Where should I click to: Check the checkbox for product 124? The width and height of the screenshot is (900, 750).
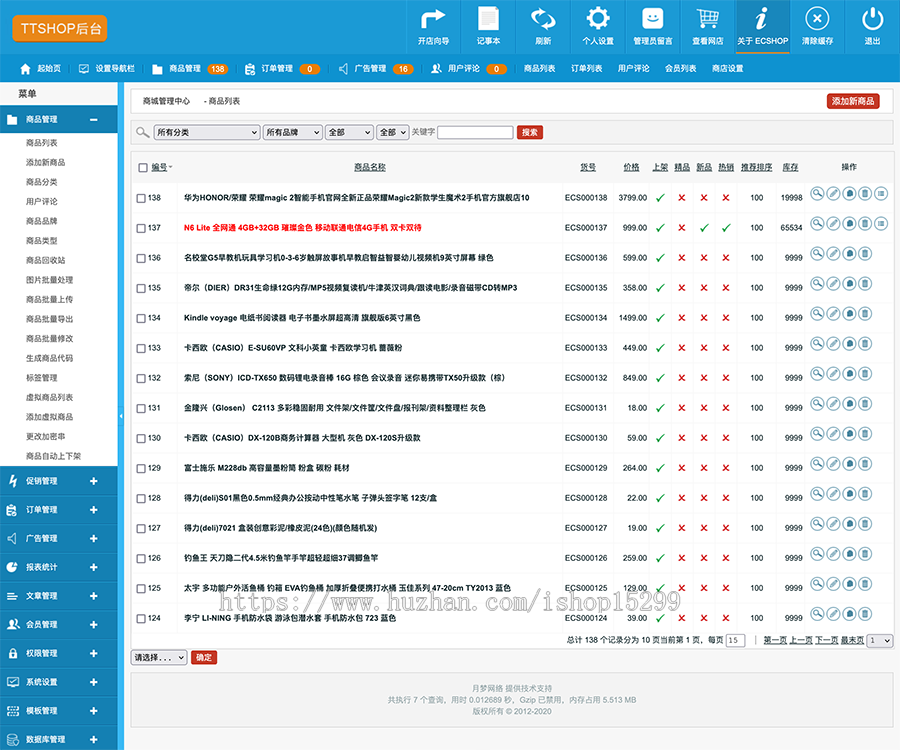point(141,619)
